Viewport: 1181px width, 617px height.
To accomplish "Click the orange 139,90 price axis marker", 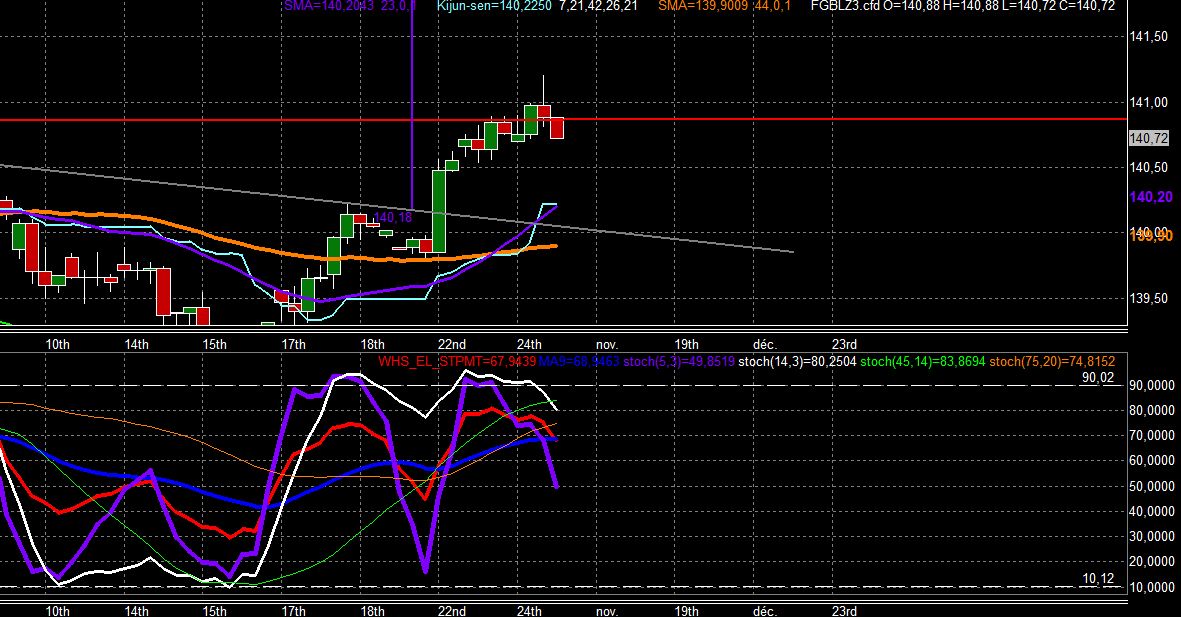I will pos(1151,236).
